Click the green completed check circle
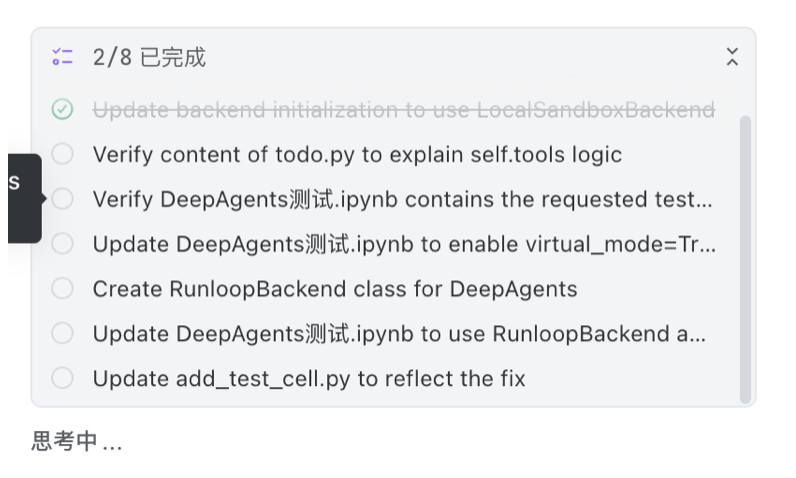Viewport: 796px width, 478px height. [62, 109]
